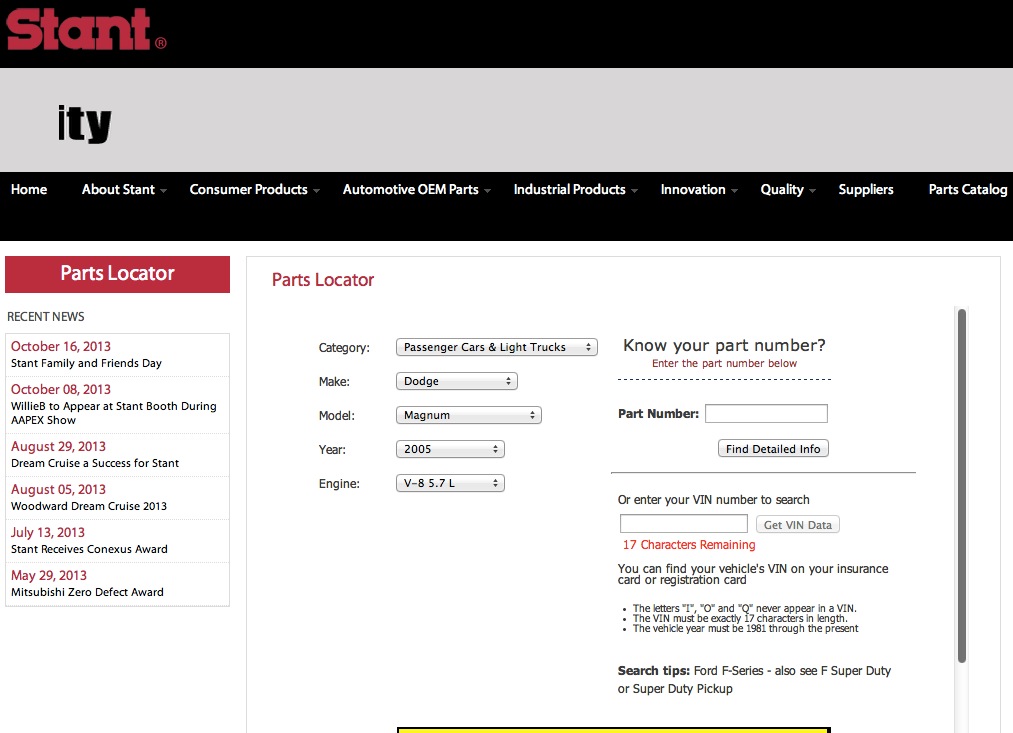
Task: Click the Parts Locator page heading
Action: click(x=323, y=280)
